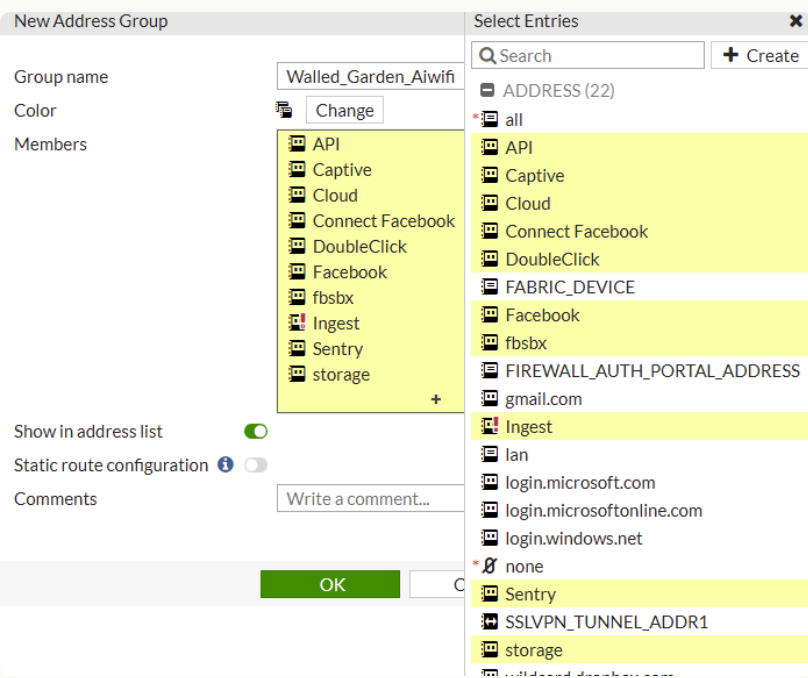The image size is (808, 678).
Task: Deselect Captive in Select Entries
Action: tap(639, 175)
